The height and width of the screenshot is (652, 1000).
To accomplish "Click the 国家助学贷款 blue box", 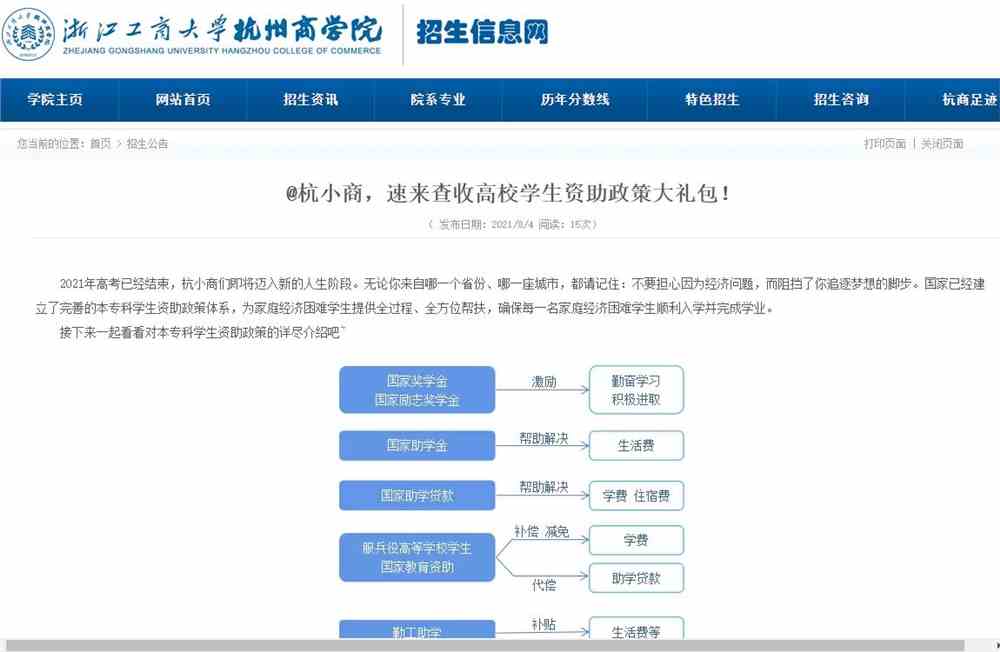I will (417, 496).
